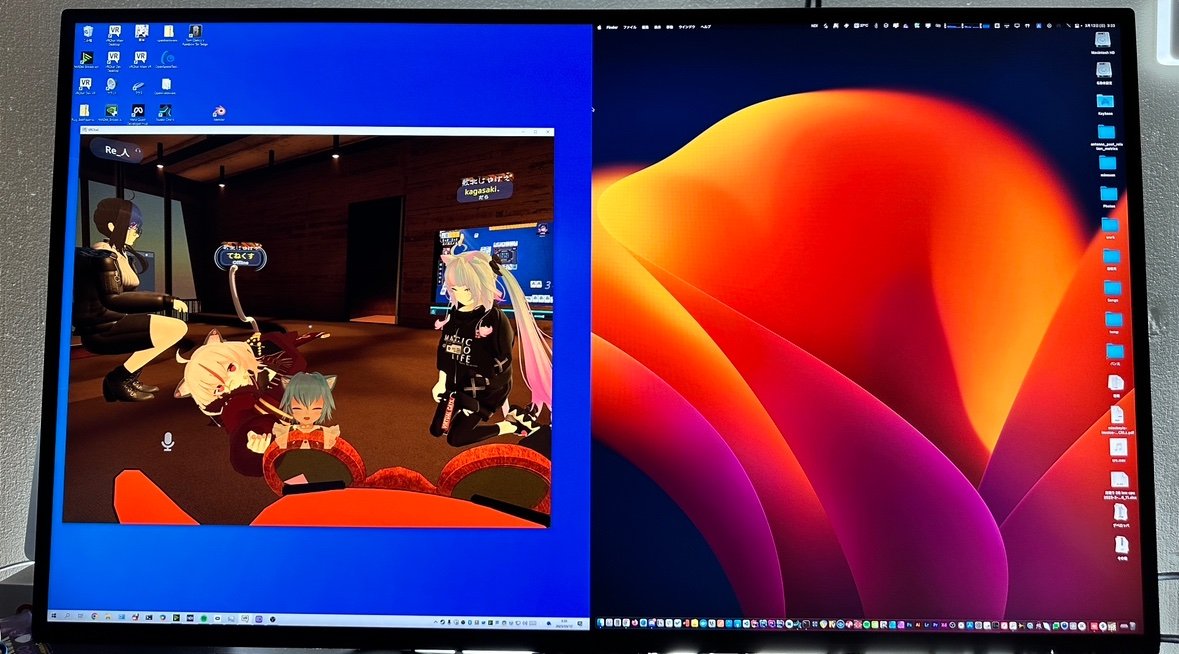
Task: Open the NVIDIA green desktop shortcut
Action: pos(113,111)
